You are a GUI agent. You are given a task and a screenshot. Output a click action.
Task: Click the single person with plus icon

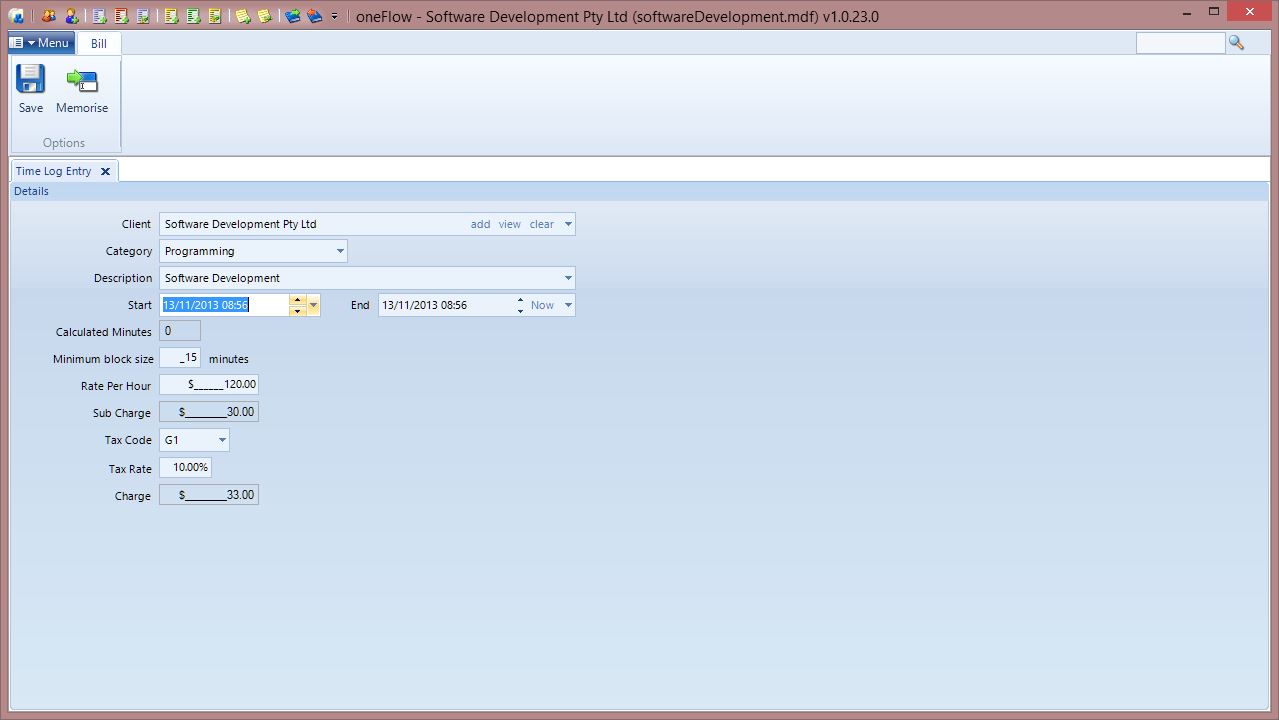71,16
